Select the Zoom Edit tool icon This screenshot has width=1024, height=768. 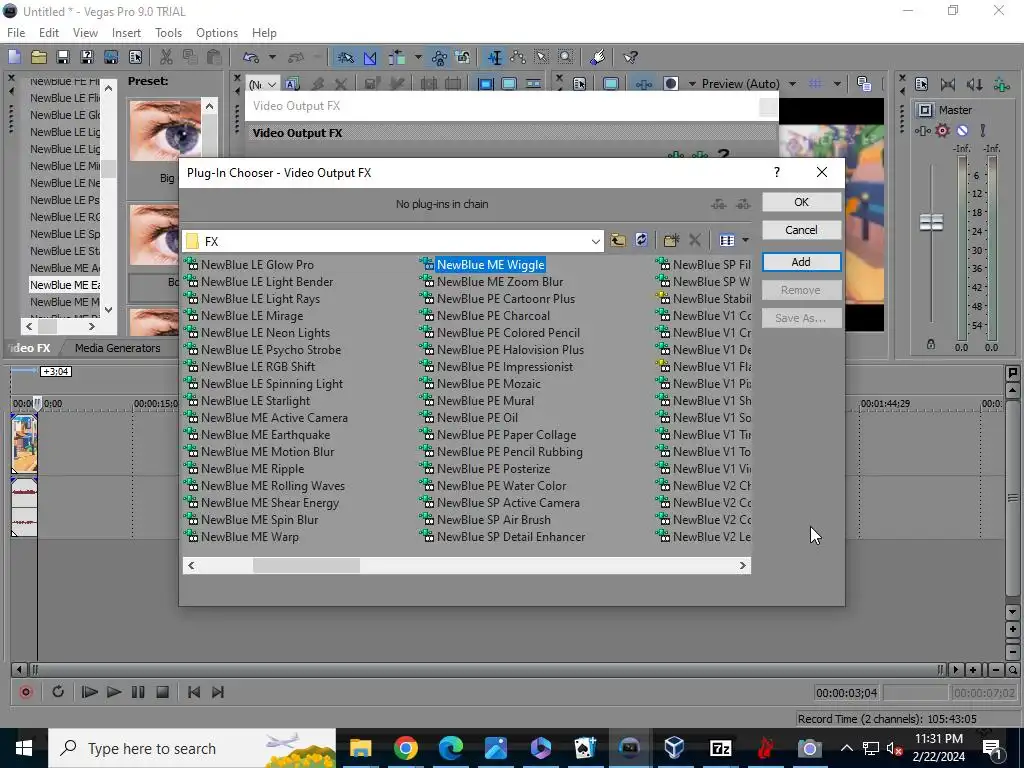tap(566, 57)
